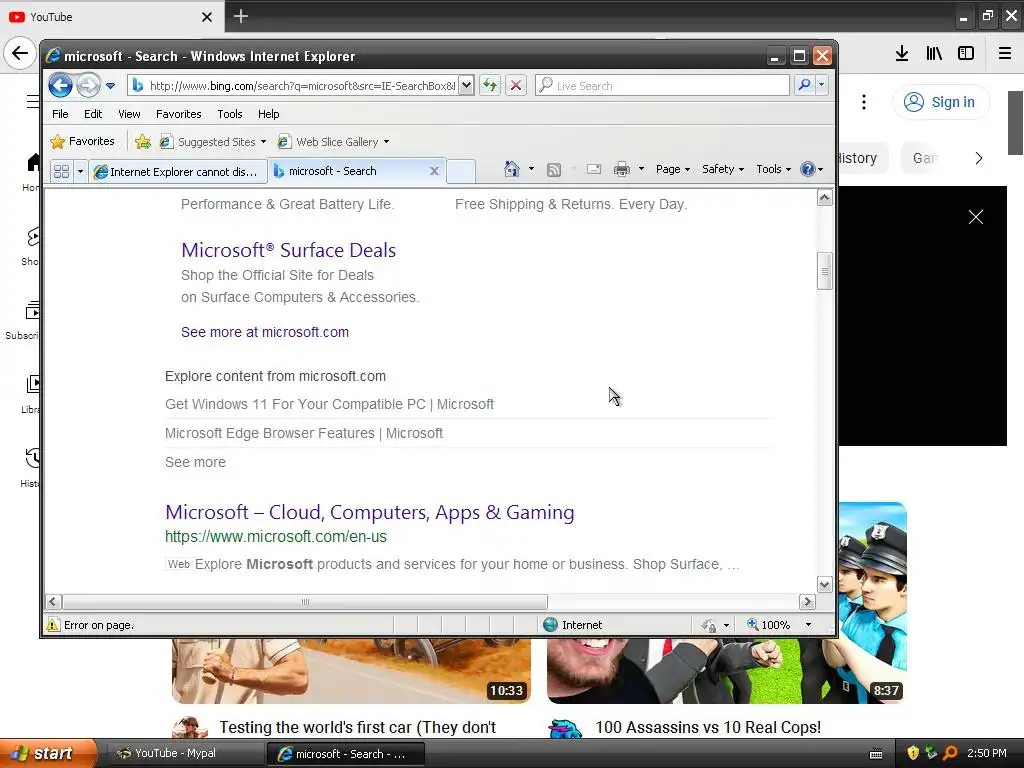Click 'See more at microsoft.com' link
Screen dimensions: 1024x768
(x=264, y=332)
